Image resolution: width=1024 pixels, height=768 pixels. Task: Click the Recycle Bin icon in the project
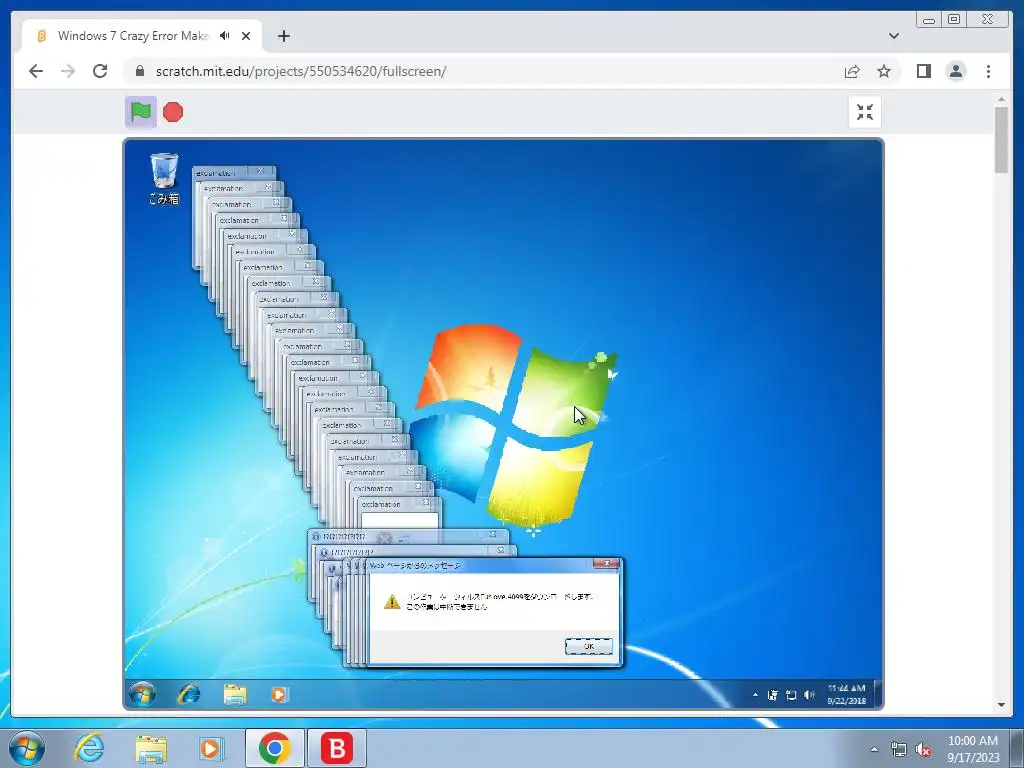(163, 178)
